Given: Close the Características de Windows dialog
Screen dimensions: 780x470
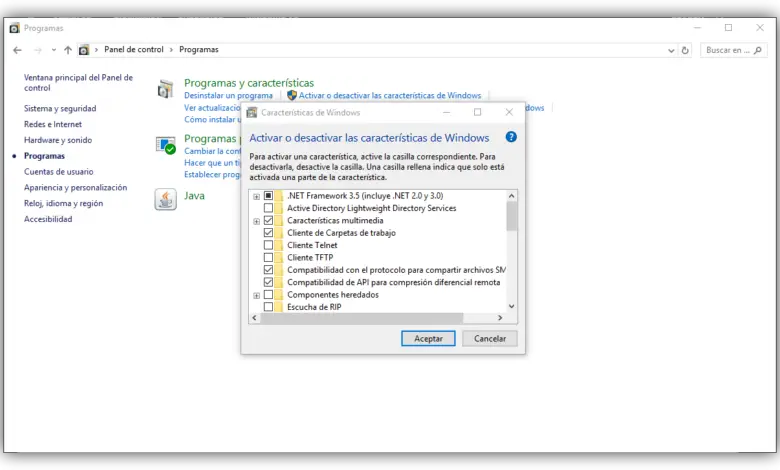Looking at the screenshot, I should tap(509, 112).
